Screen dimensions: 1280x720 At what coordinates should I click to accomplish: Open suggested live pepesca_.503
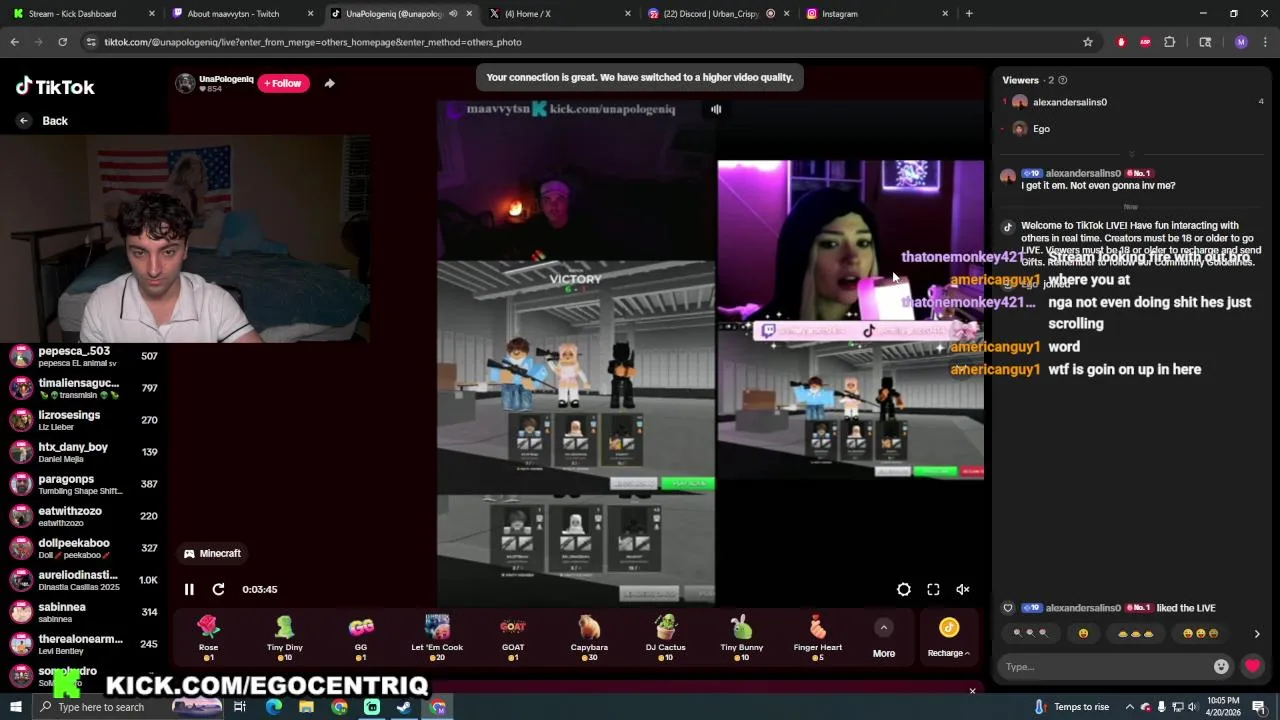84,356
